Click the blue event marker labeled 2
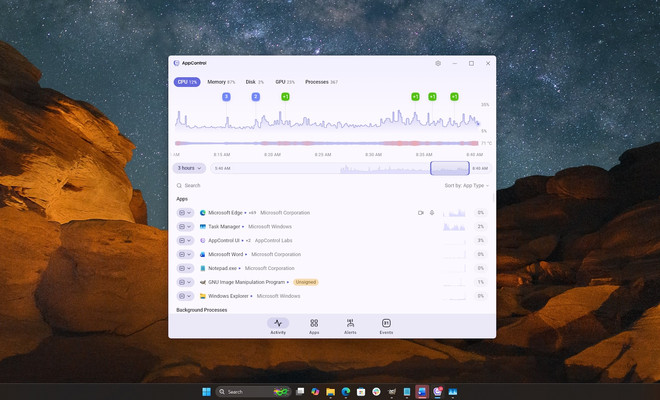 coord(255,97)
